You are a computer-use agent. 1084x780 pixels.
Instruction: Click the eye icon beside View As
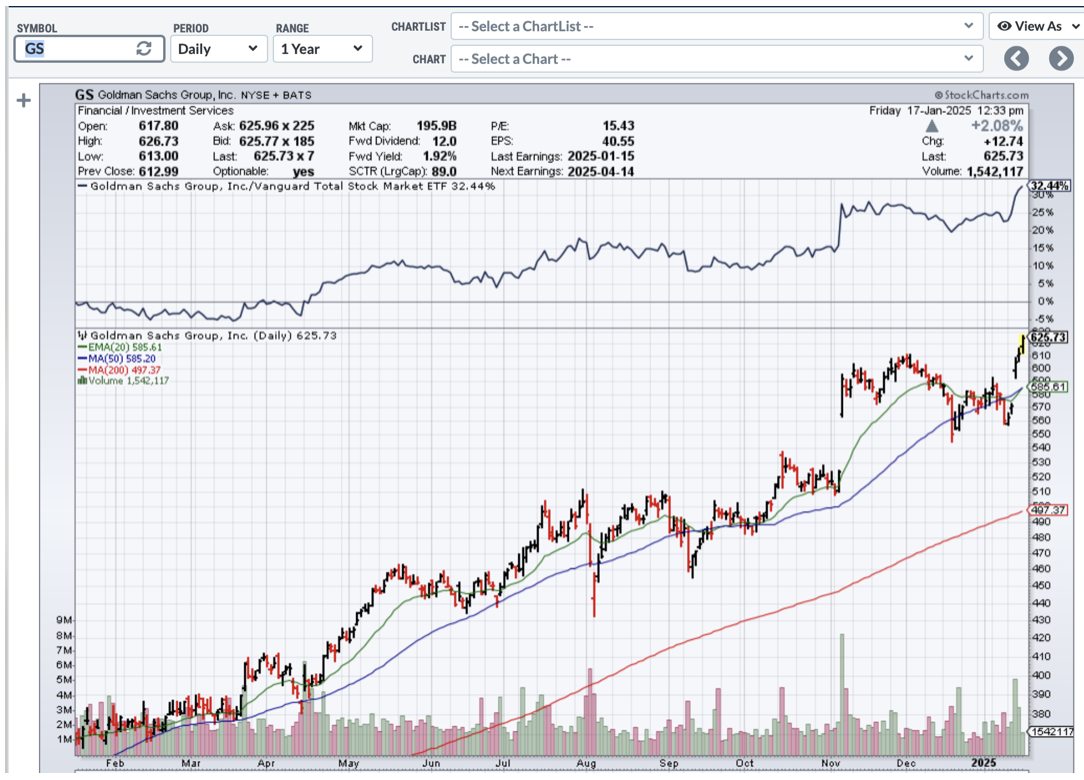point(1004,26)
